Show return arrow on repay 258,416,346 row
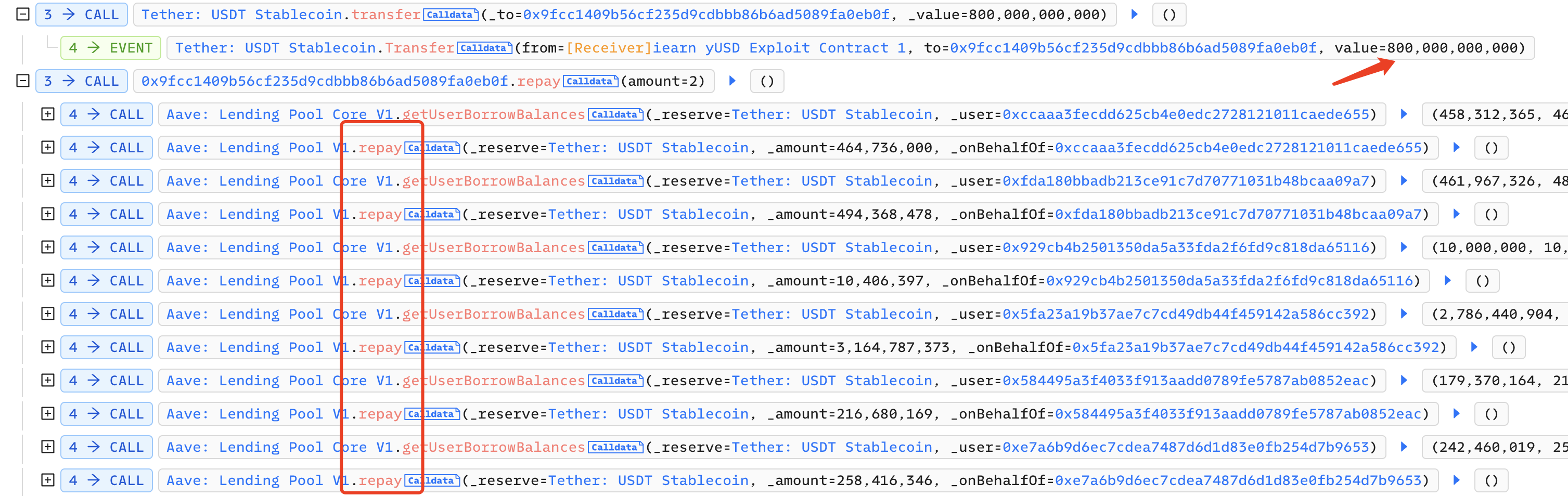The width and height of the screenshot is (1568, 496). point(1456,479)
